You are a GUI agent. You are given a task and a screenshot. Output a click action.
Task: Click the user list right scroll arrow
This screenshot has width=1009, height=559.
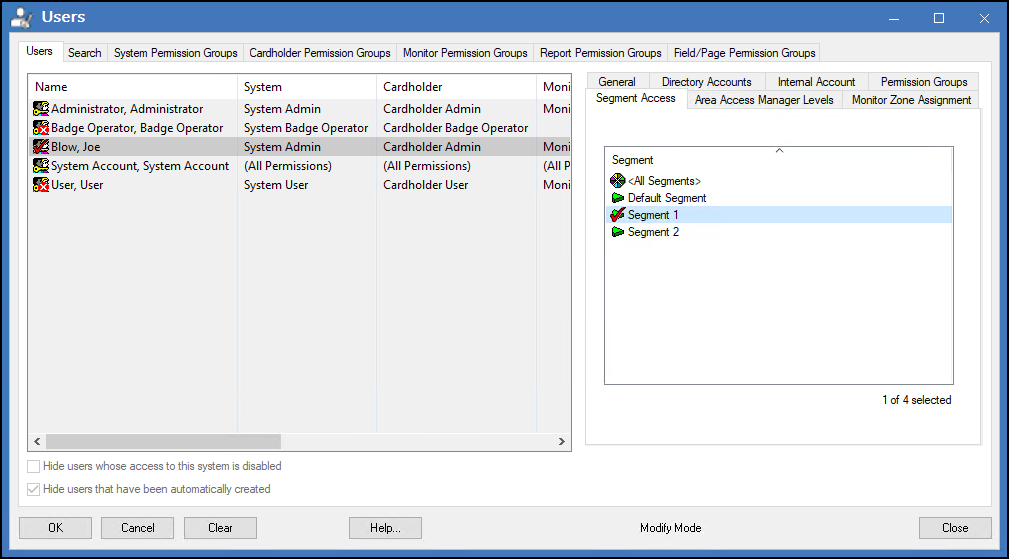point(562,441)
